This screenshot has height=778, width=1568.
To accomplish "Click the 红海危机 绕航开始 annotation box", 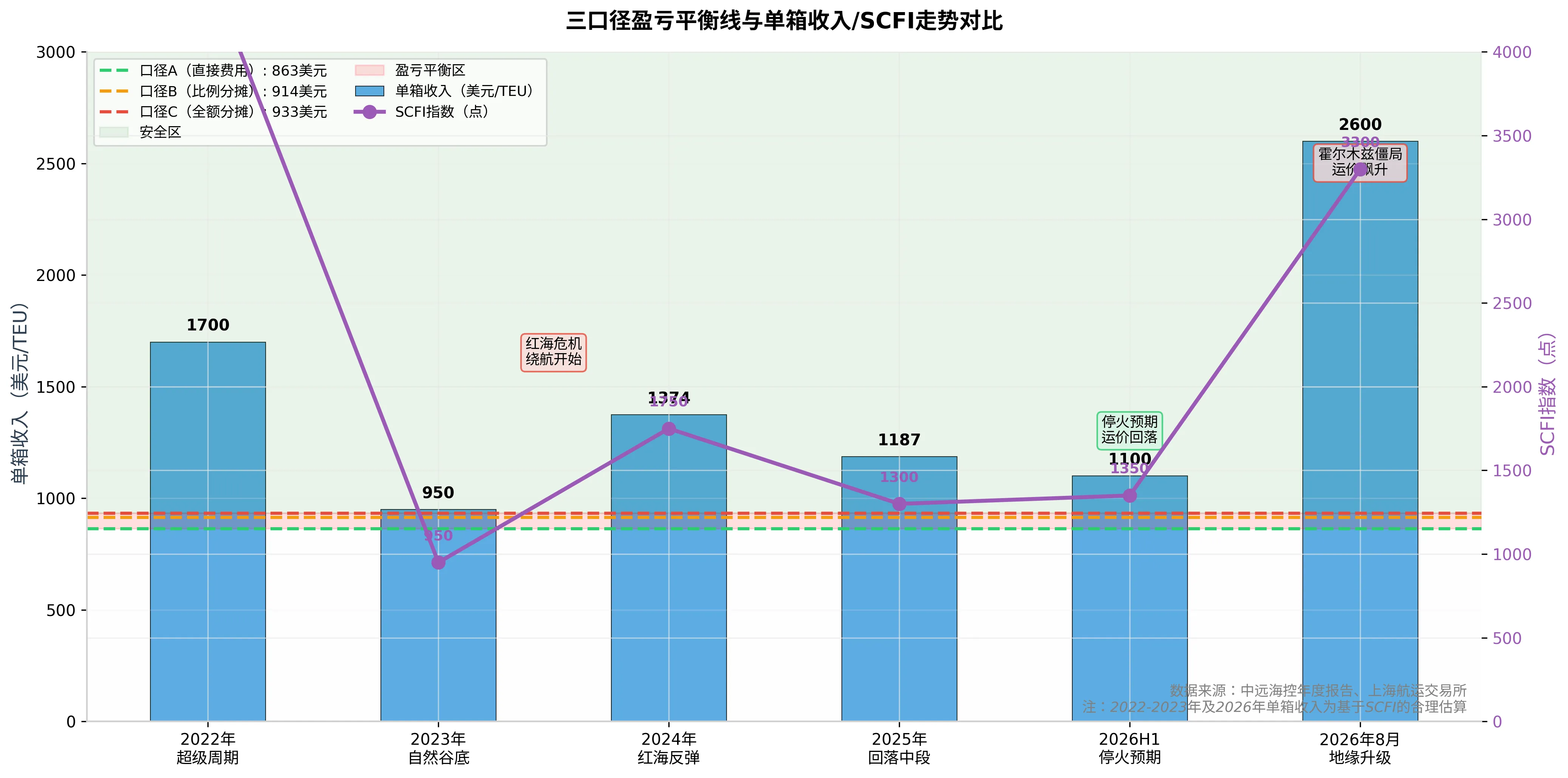I will [553, 352].
